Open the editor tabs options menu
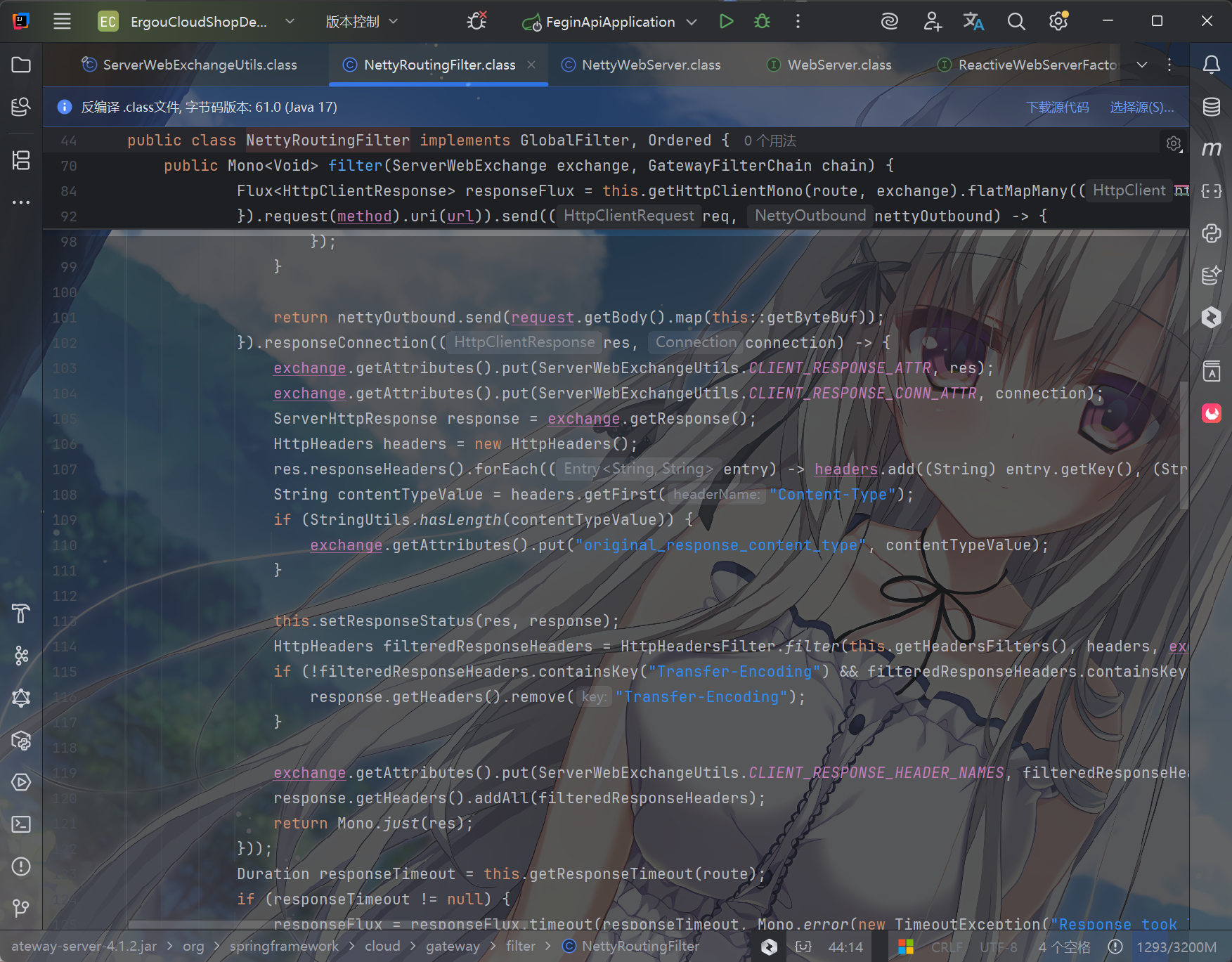The width and height of the screenshot is (1232, 962). point(1169,65)
